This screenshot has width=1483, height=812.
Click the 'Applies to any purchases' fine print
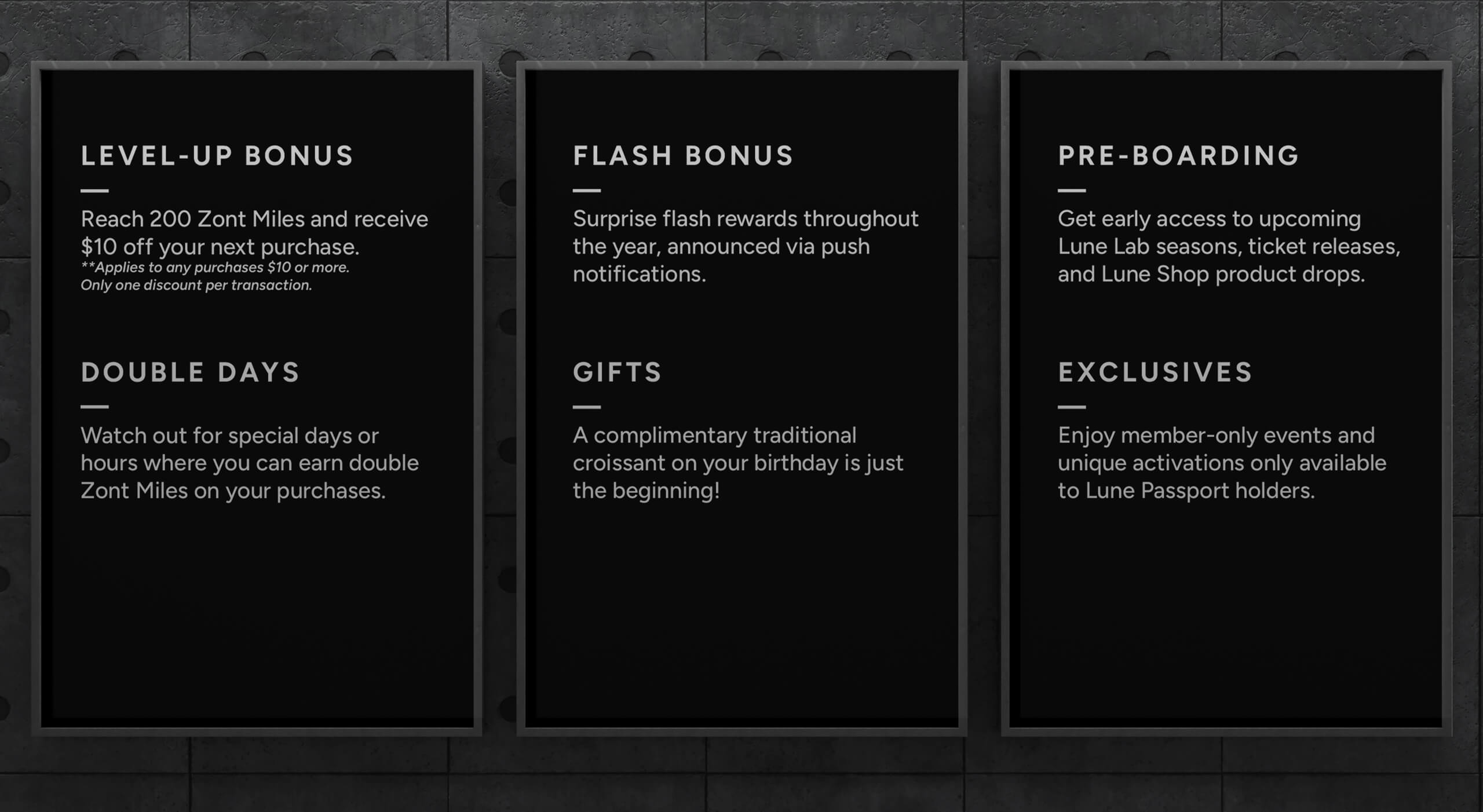(x=215, y=268)
